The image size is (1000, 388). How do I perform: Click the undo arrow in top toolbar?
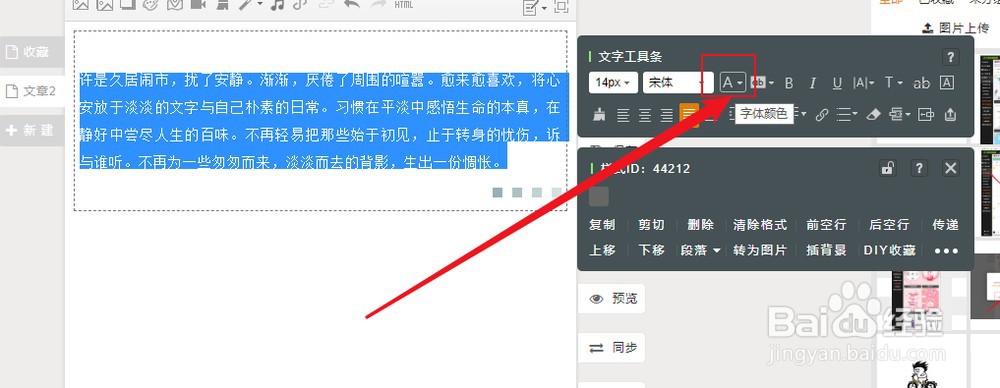pyautogui.click(x=351, y=4)
